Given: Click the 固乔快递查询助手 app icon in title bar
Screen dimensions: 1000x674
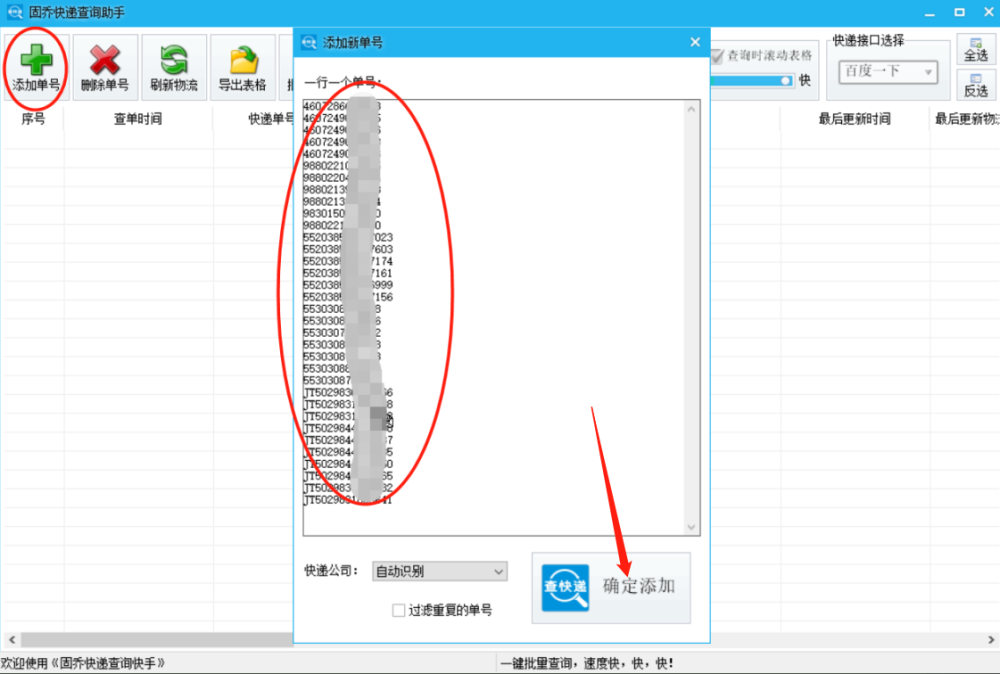Looking at the screenshot, I should (14, 12).
